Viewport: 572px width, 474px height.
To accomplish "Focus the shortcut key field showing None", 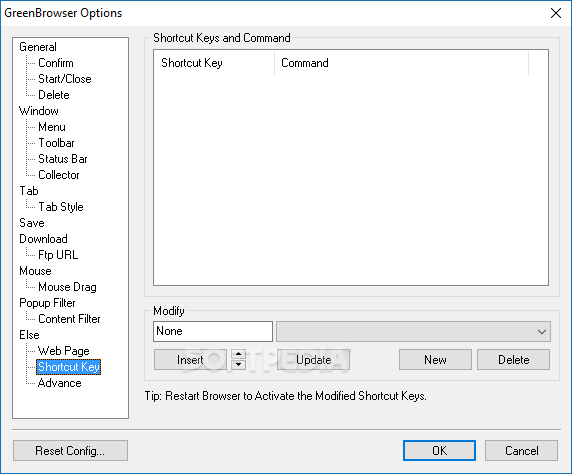I will pyautogui.click(x=213, y=331).
